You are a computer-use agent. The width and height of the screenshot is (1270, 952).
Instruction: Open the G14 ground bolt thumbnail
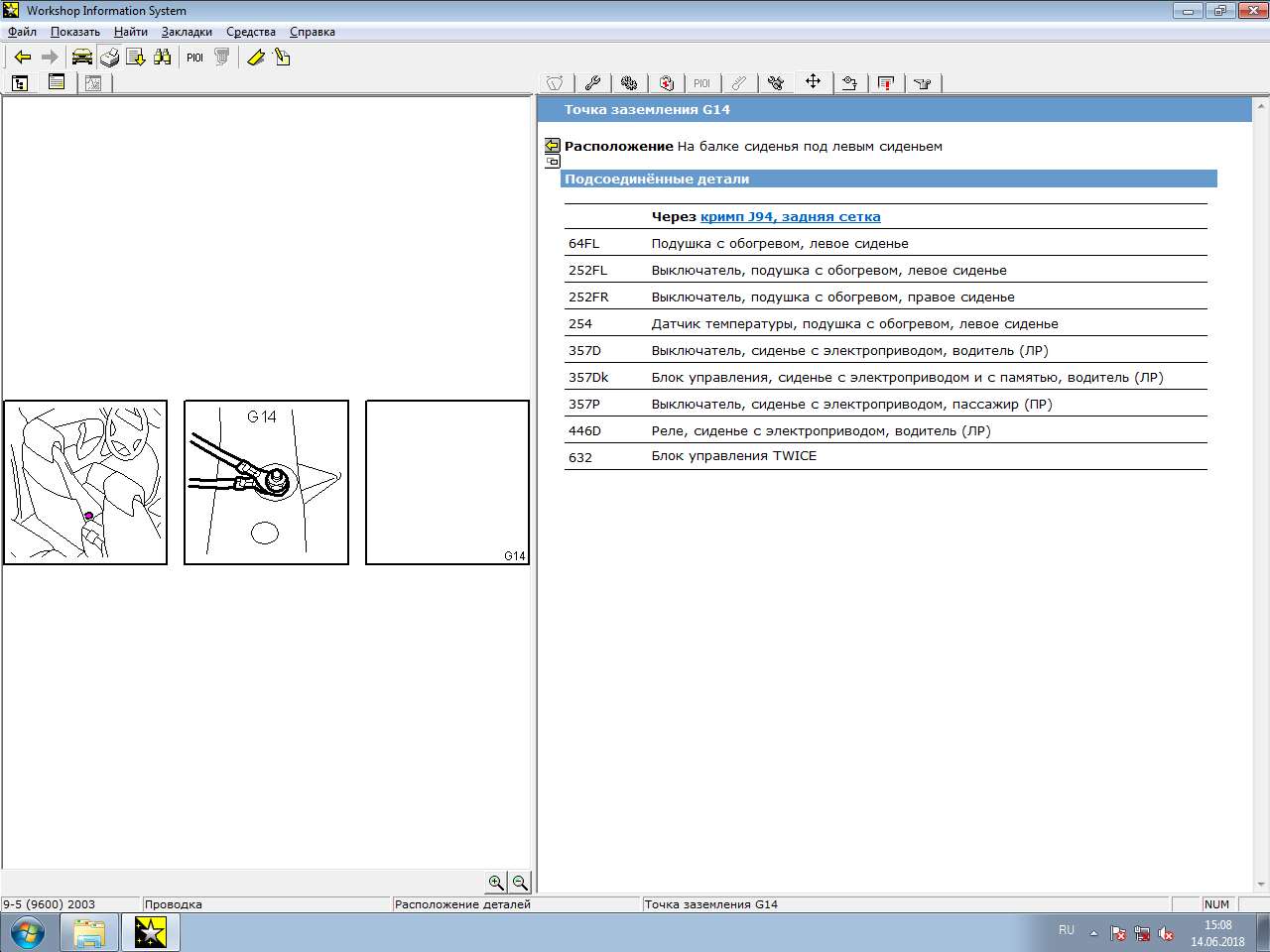[266, 482]
